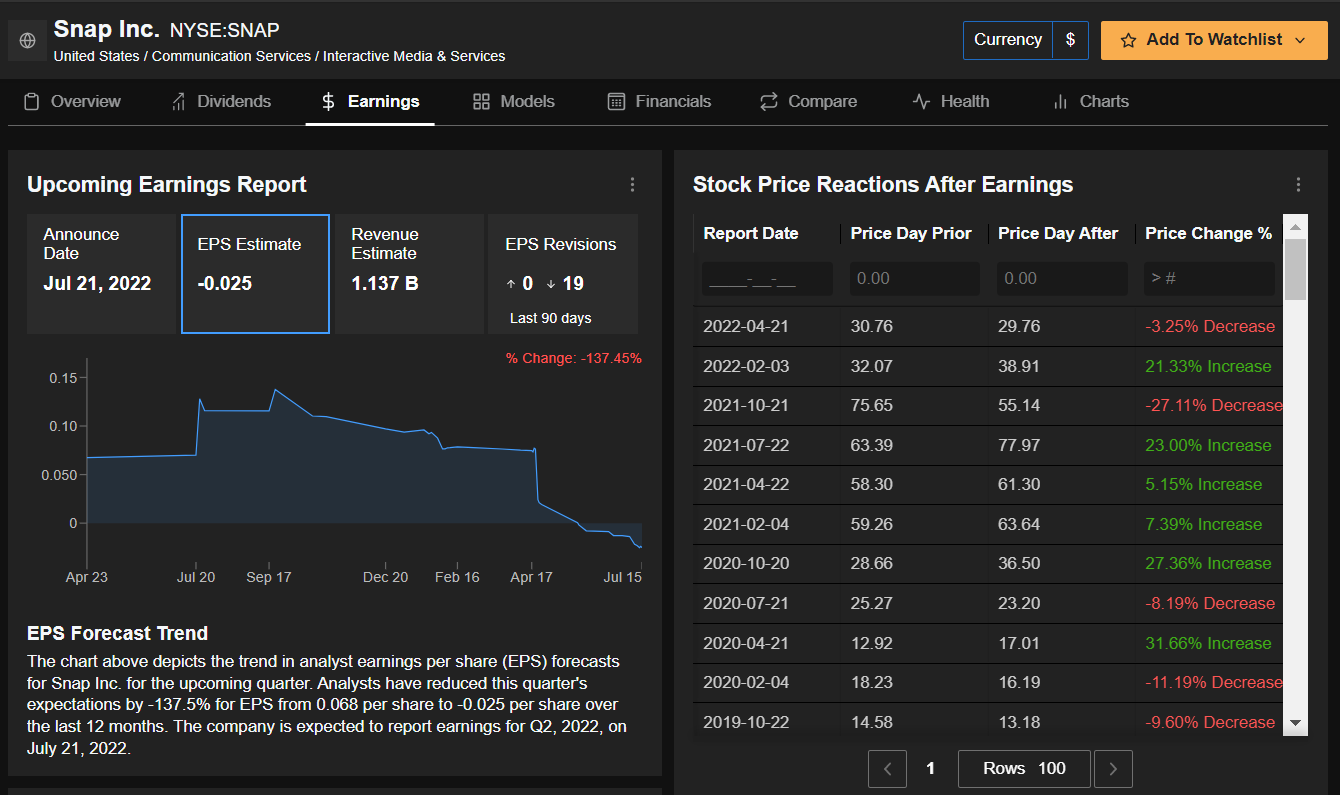The height and width of the screenshot is (795, 1340).
Task: Focus the Price Change % filter field
Action: 1210,278
